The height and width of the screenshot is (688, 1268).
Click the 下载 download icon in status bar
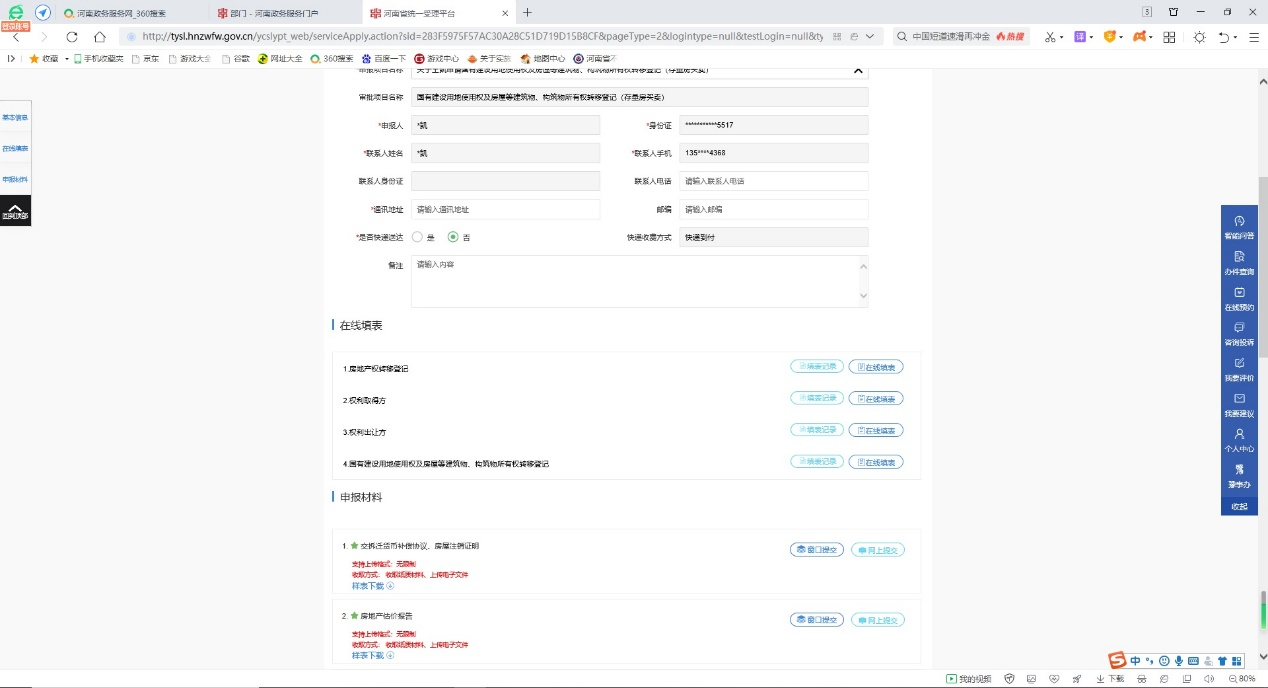point(1110,679)
